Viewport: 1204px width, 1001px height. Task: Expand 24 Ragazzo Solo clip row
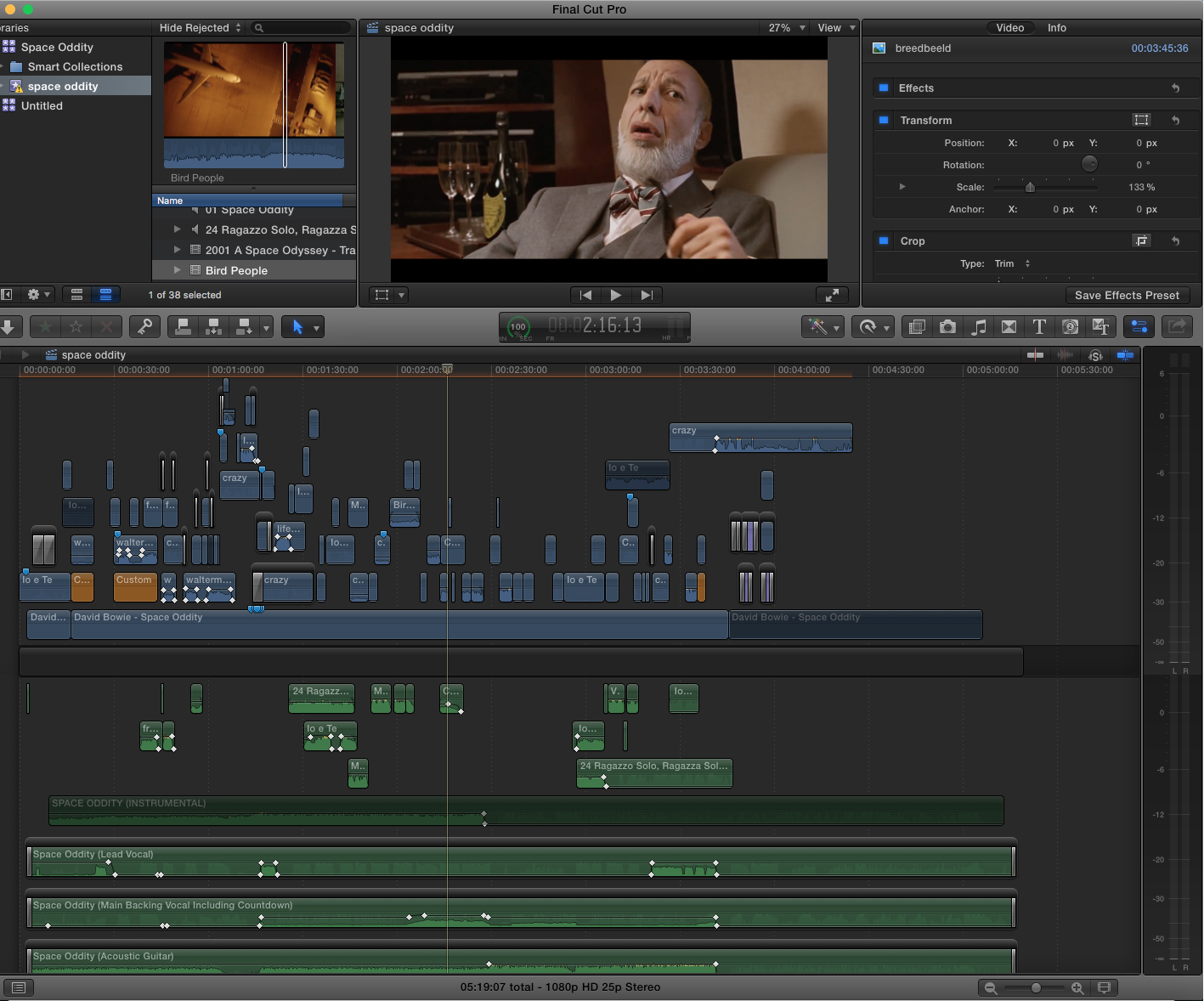coord(177,229)
